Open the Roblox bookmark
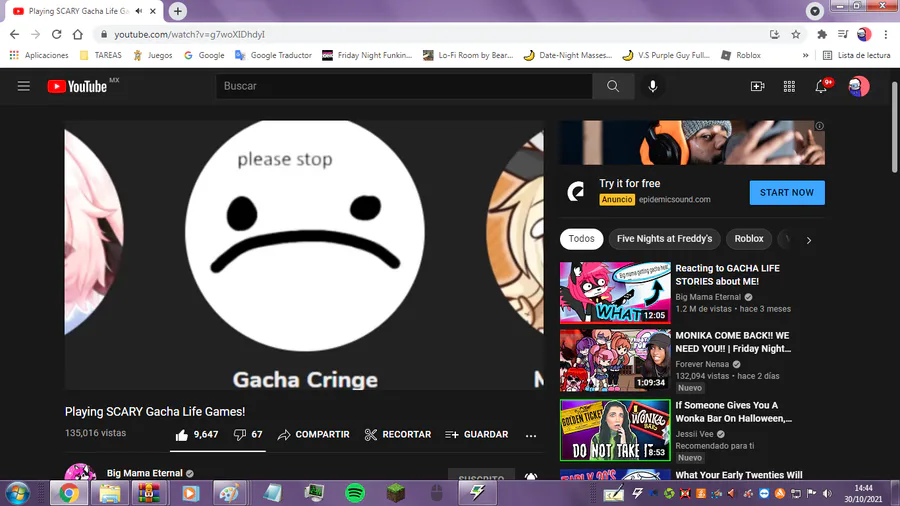The width and height of the screenshot is (900, 506). (x=741, y=55)
